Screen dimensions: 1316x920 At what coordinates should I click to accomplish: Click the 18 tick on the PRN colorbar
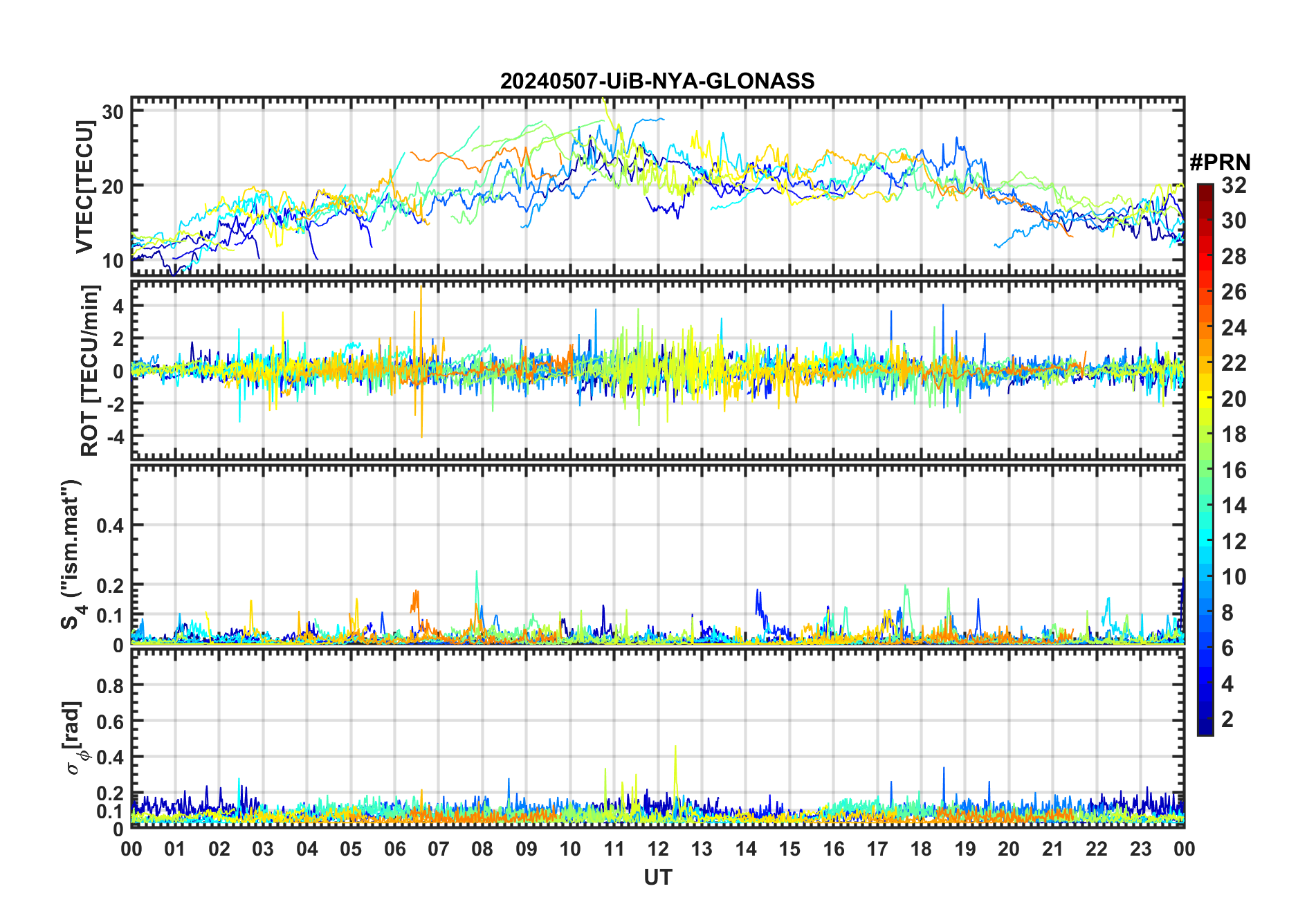pos(1234,434)
